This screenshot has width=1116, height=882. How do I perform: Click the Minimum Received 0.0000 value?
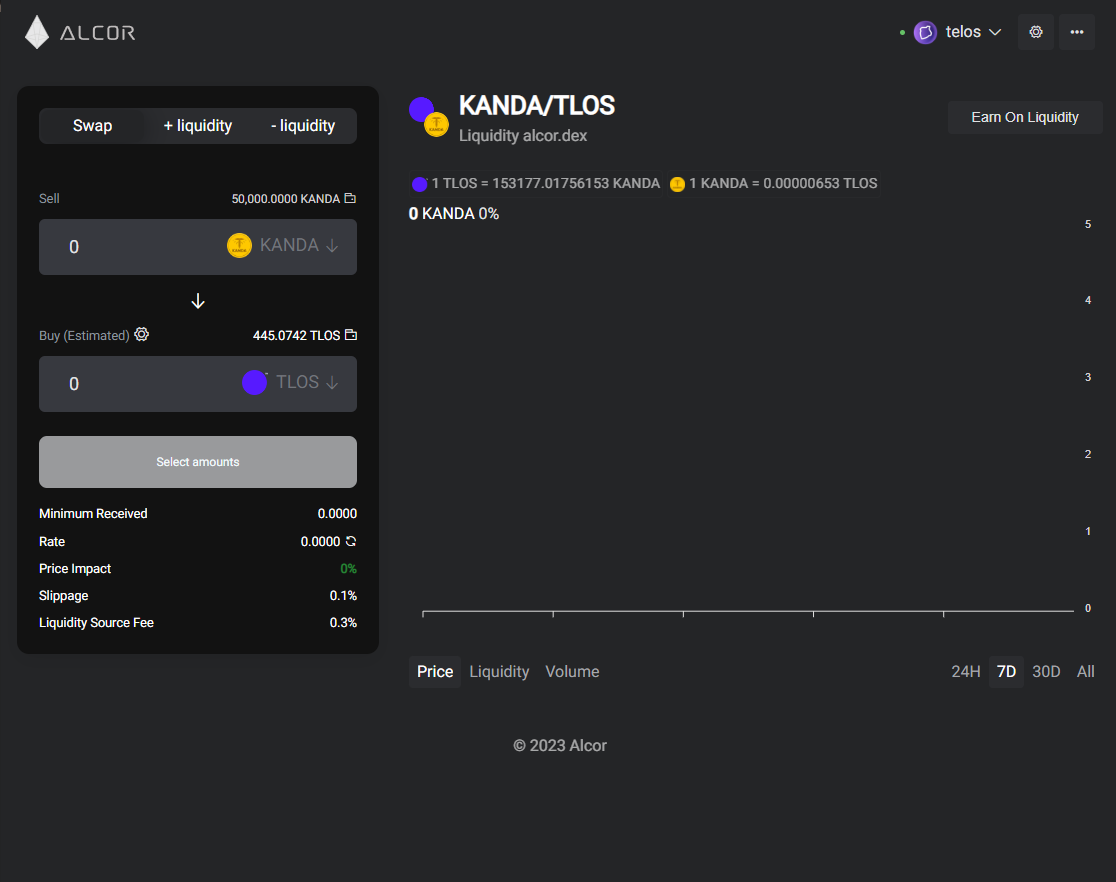pyautogui.click(x=337, y=514)
